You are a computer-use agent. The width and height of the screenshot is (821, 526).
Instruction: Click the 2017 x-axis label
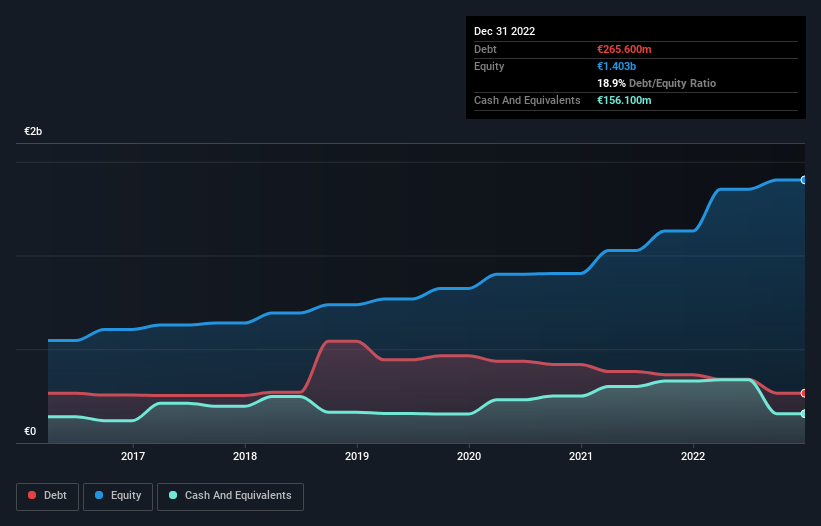(x=133, y=456)
